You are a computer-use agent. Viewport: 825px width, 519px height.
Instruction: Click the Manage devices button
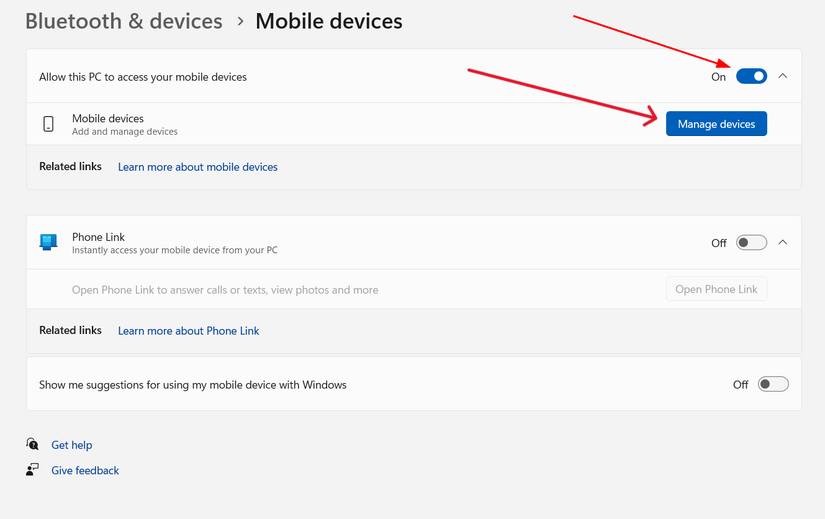(x=716, y=124)
